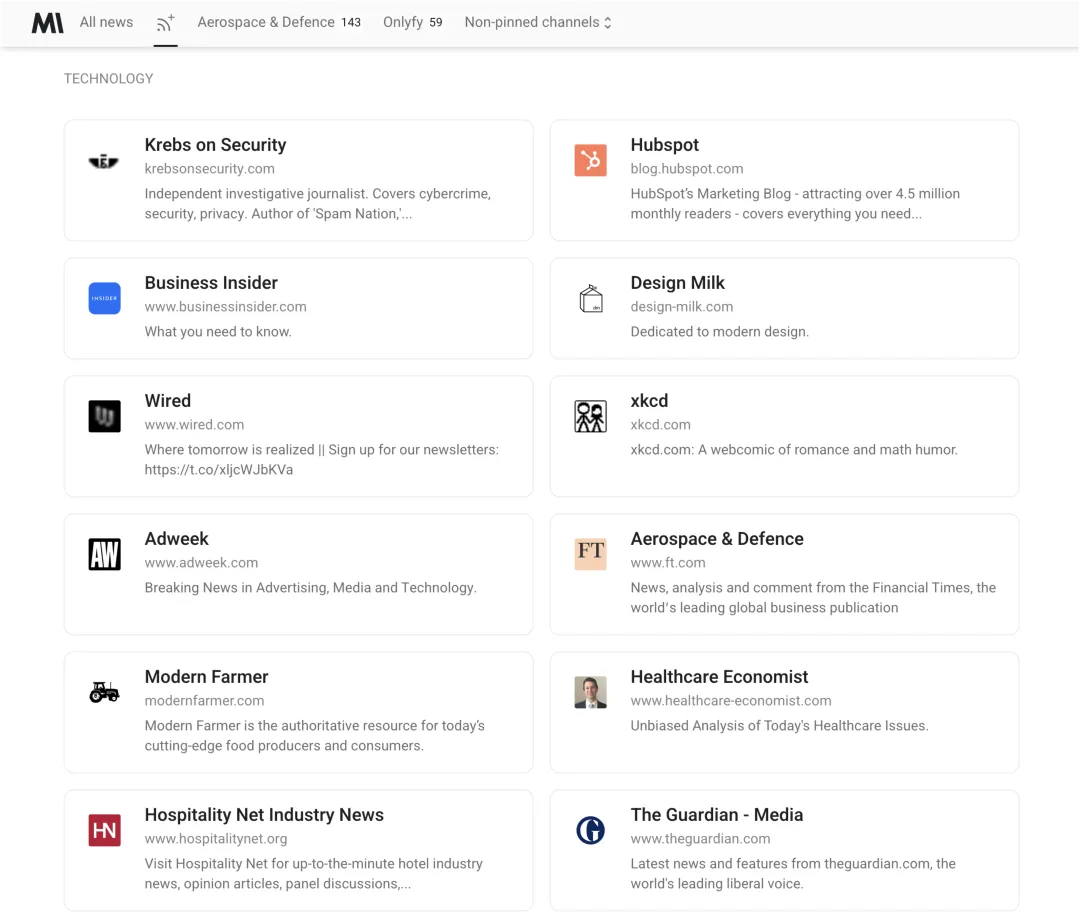Click the Hubspot orange logo icon

[x=590, y=160]
